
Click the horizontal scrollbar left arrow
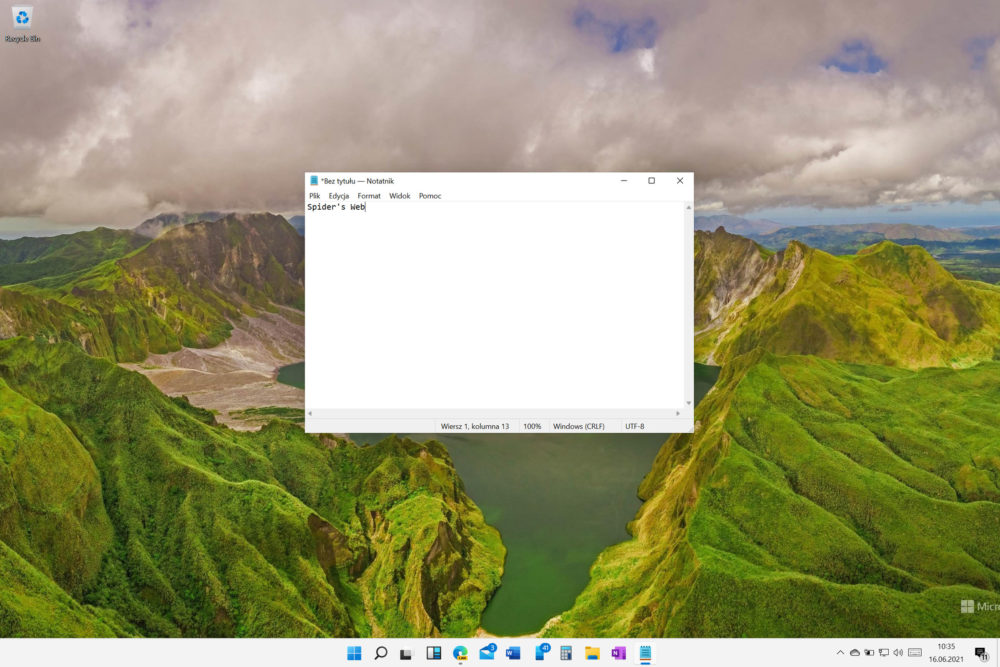311,413
